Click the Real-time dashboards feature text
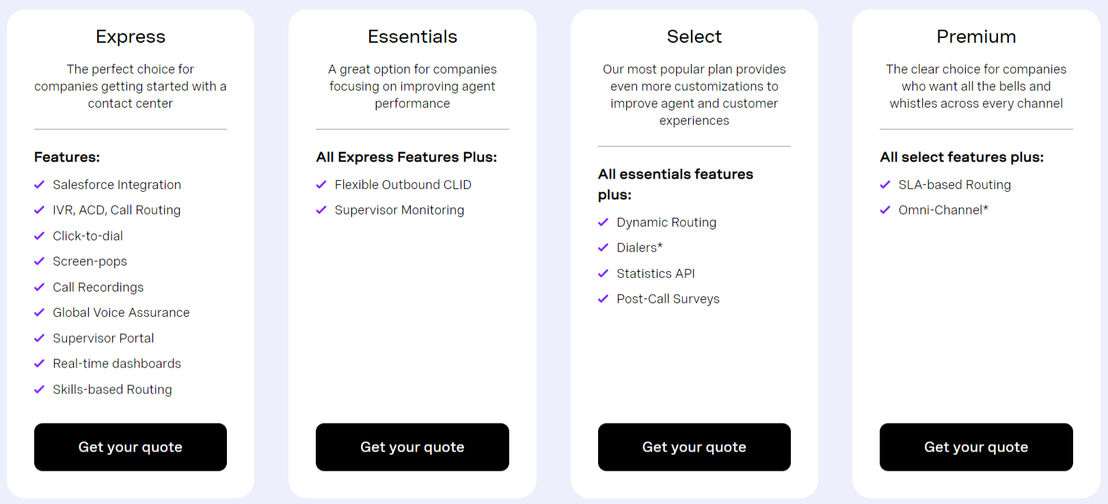1108x504 pixels. click(x=117, y=363)
